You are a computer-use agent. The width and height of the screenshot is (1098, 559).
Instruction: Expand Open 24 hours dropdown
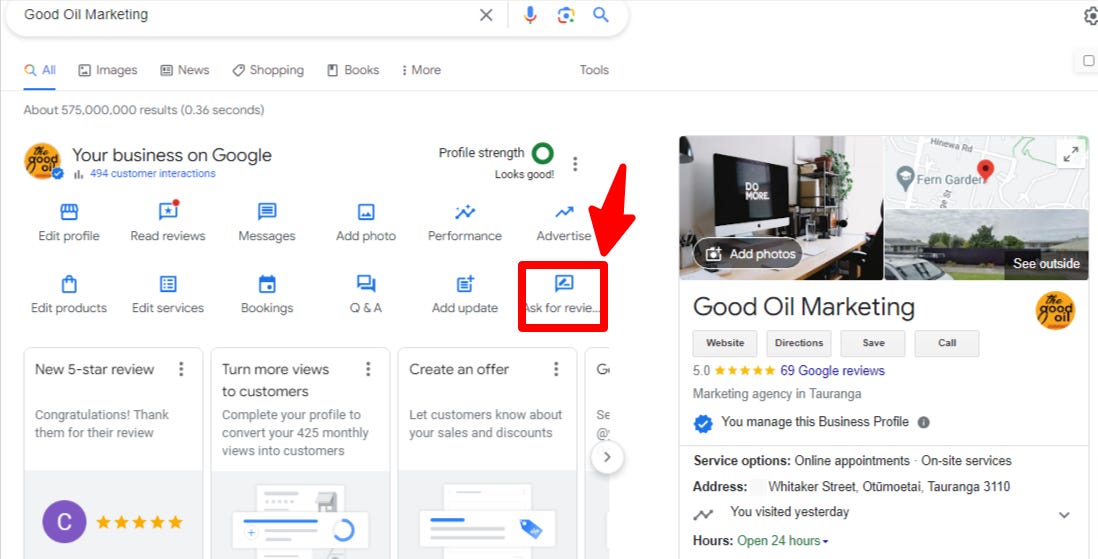point(783,541)
